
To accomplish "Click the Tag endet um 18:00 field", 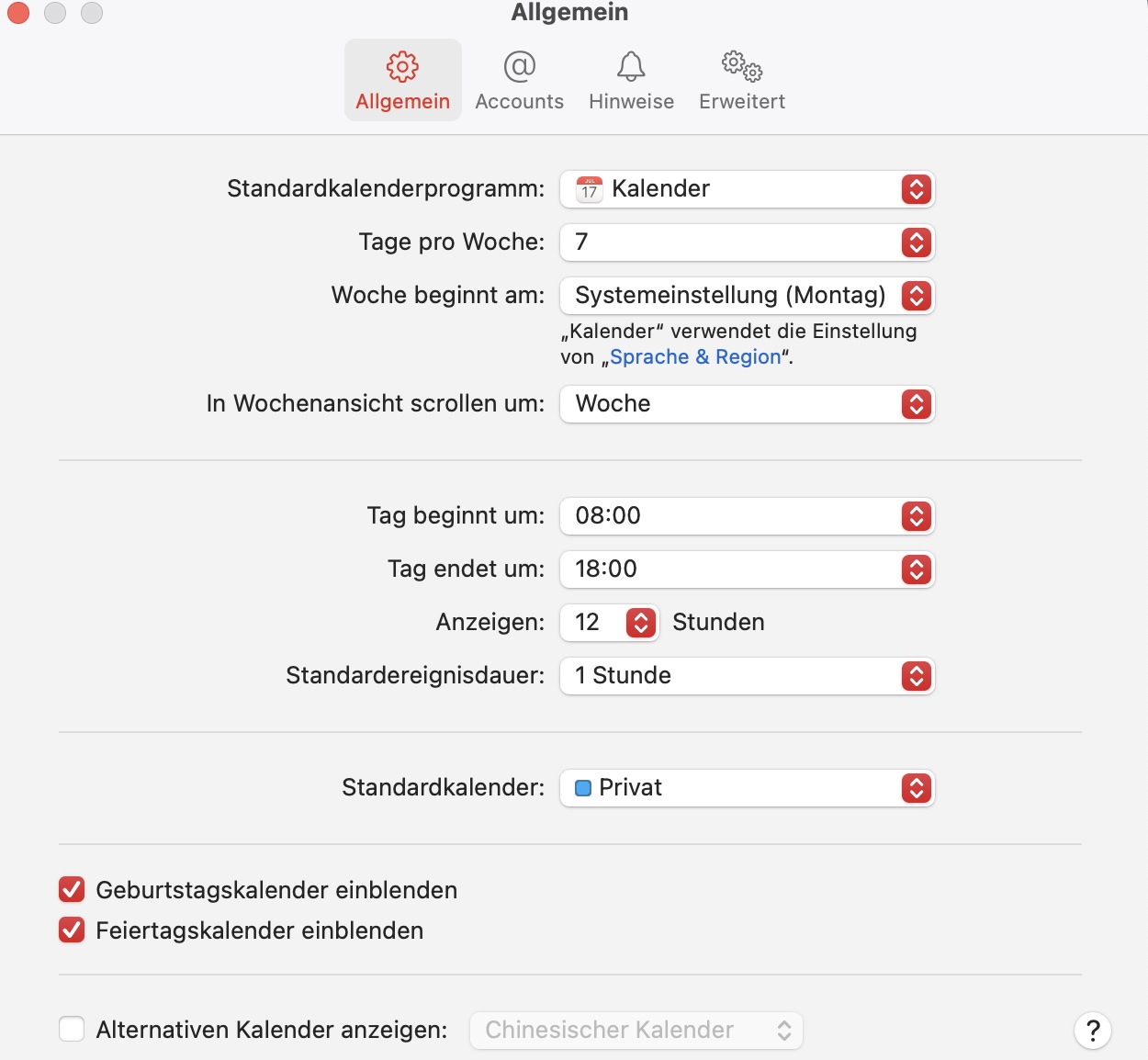I will tap(735, 569).
